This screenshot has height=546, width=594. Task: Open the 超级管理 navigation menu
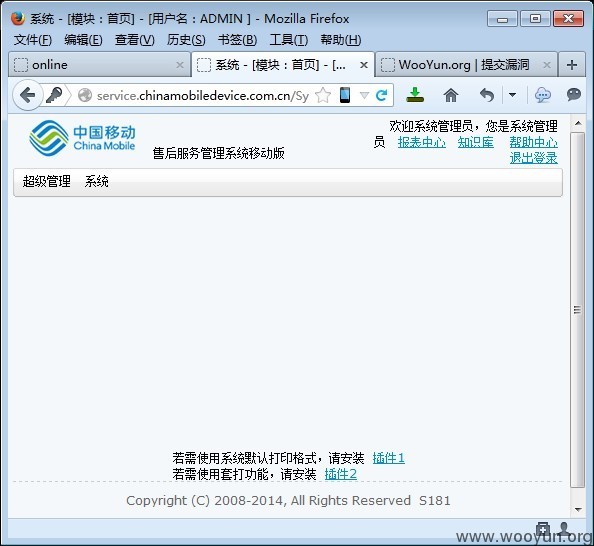[x=47, y=181]
